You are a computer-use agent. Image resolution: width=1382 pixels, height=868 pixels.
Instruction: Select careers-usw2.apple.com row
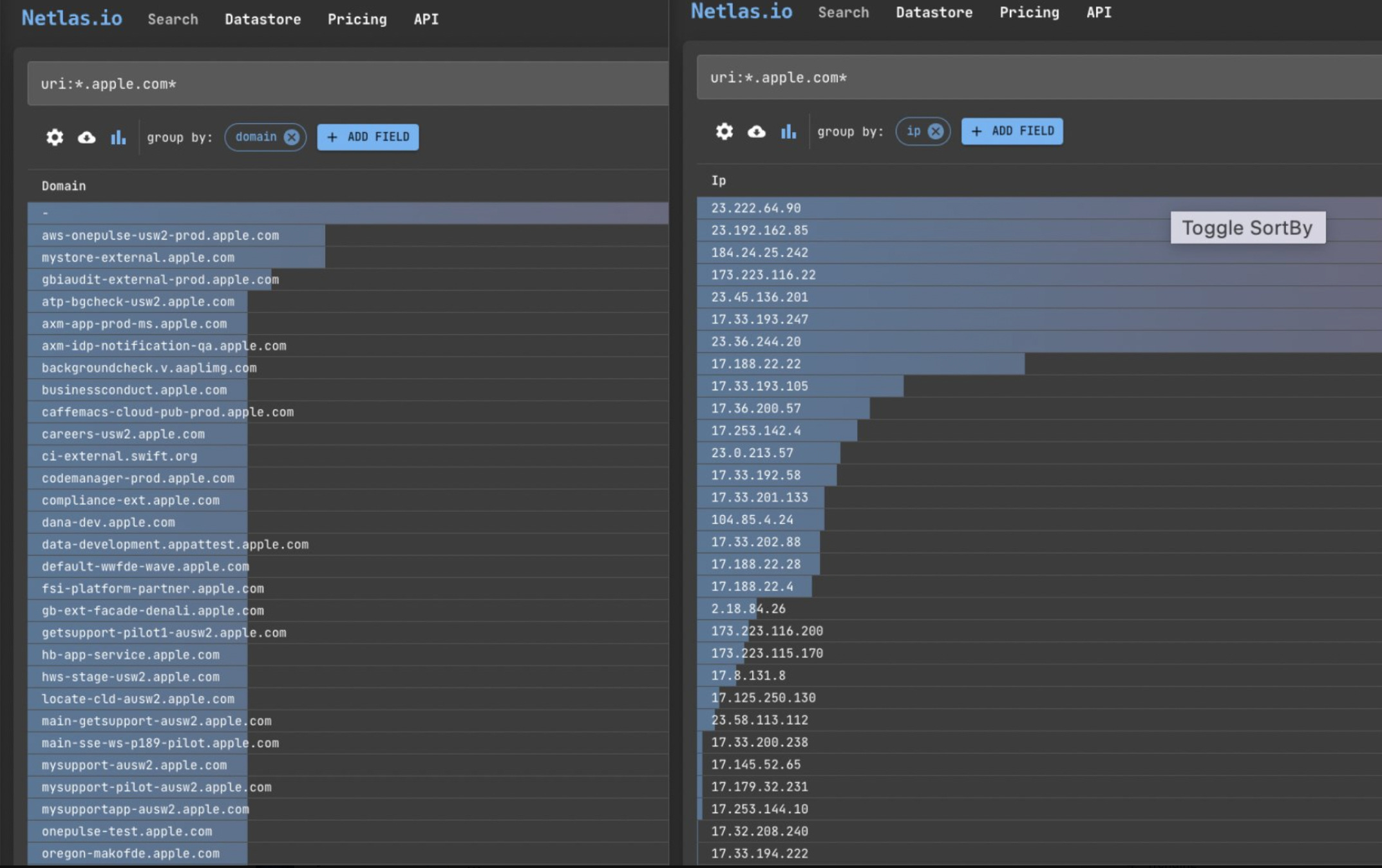click(x=348, y=434)
